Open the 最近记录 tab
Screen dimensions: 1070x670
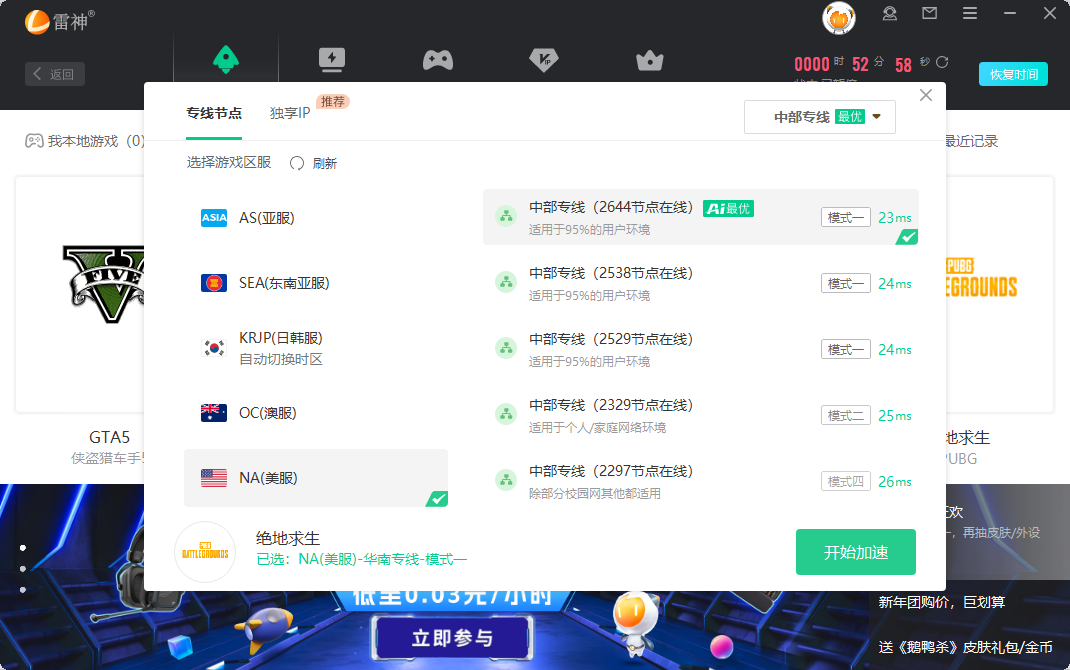click(971, 141)
